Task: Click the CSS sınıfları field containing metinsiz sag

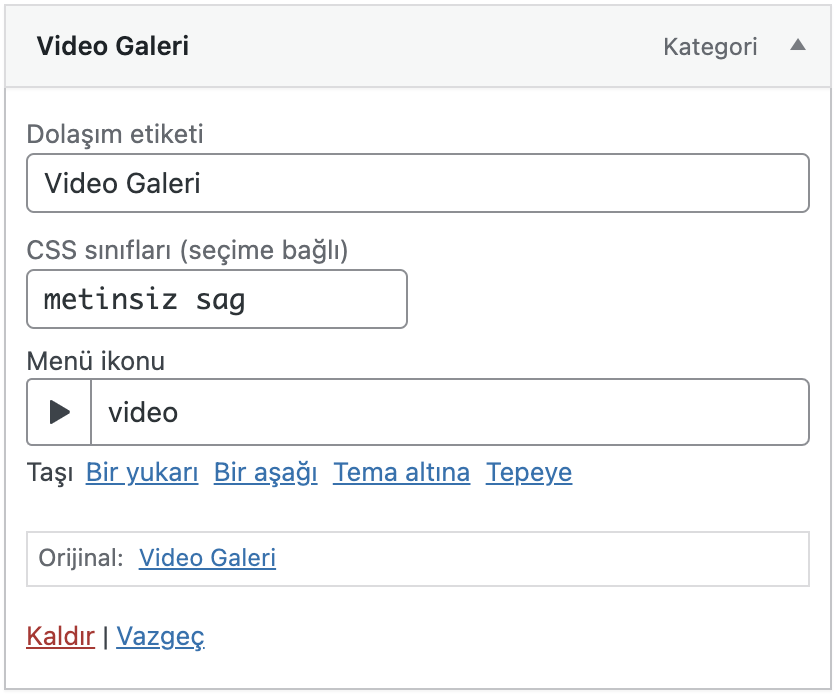Action: [217, 299]
